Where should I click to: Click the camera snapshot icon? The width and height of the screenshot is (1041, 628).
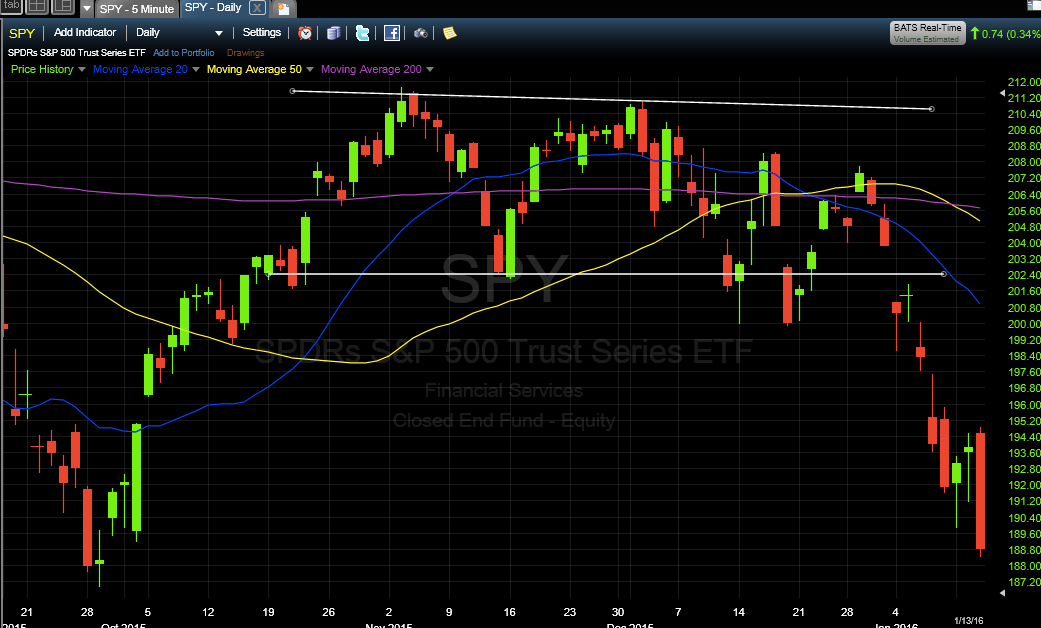[x=420, y=33]
